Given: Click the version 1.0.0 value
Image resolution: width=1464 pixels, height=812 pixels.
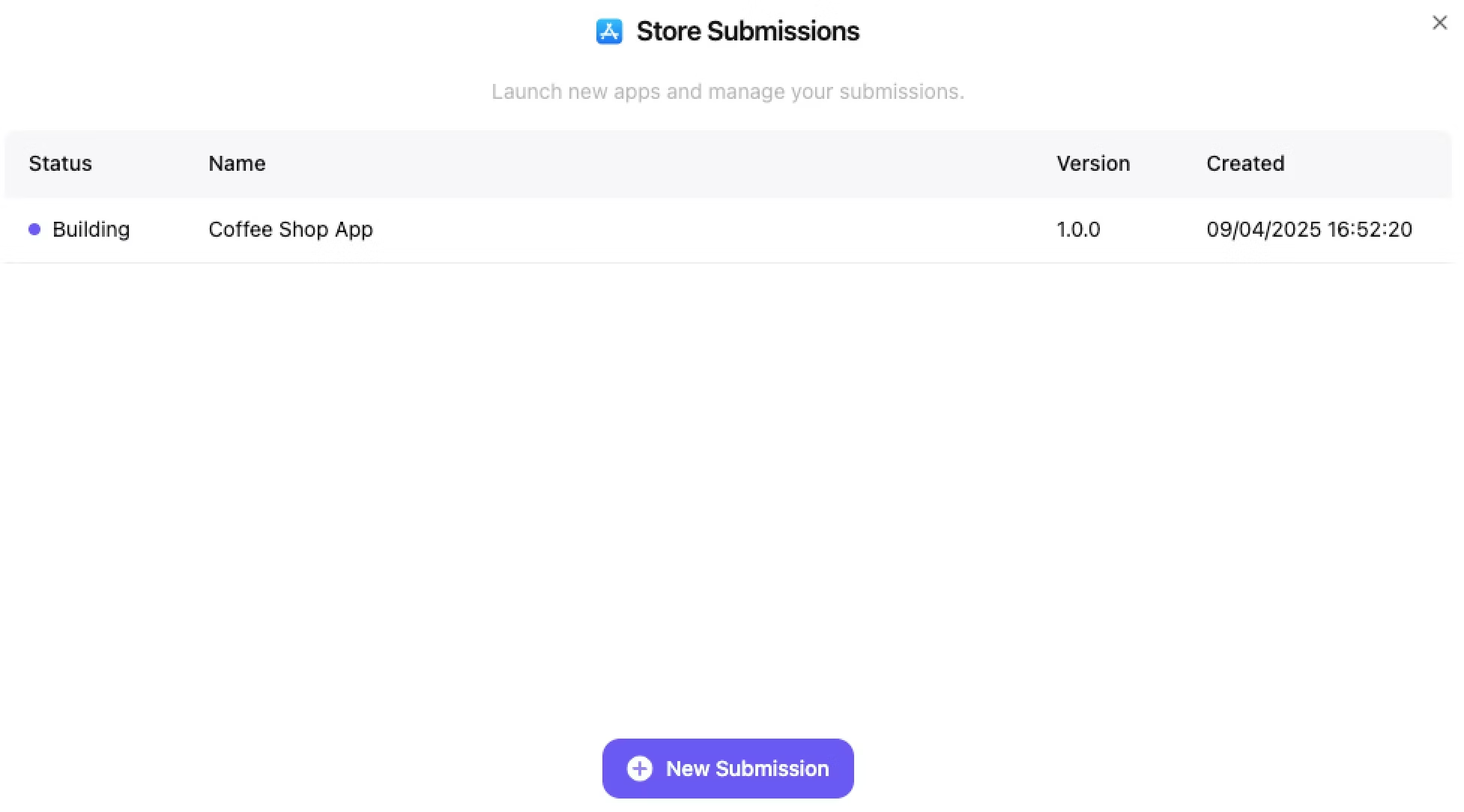Looking at the screenshot, I should tap(1078, 229).
